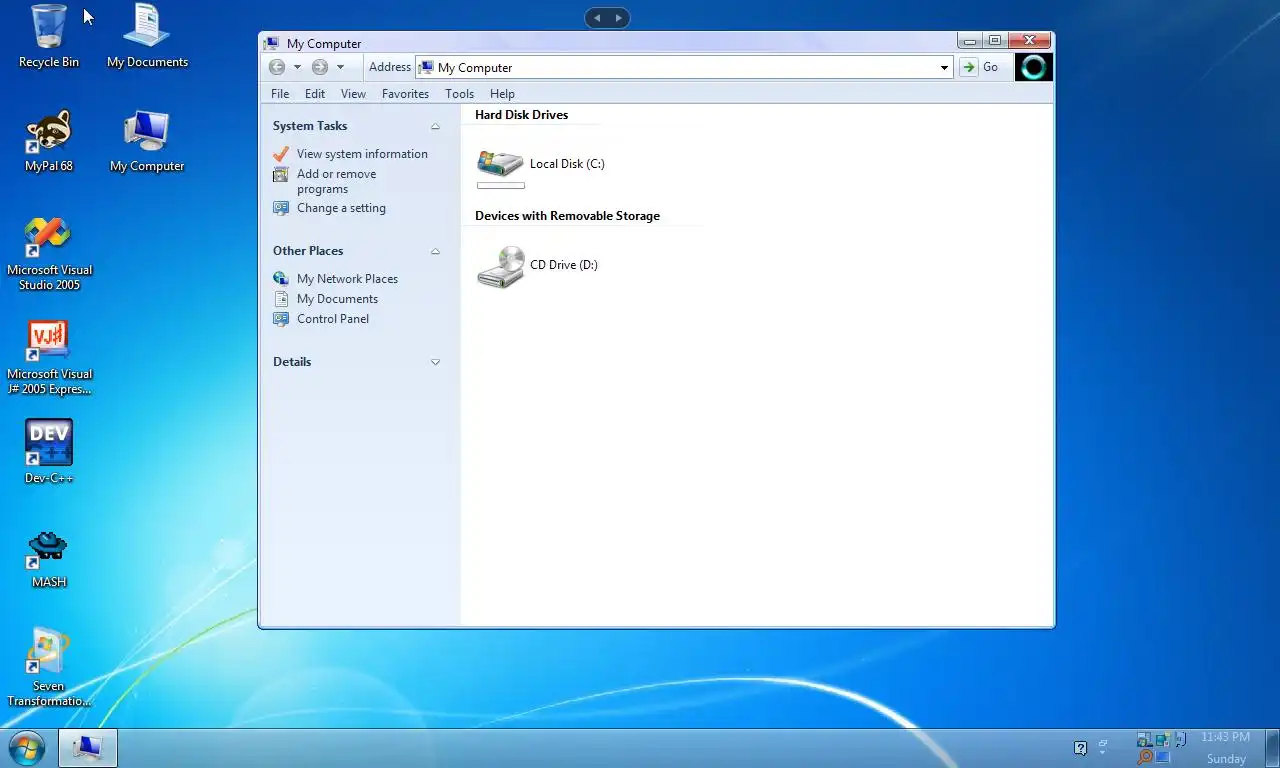The image size is (1280, 768).
Task: Click the help question-mark tray icon
Action: 1080,748
